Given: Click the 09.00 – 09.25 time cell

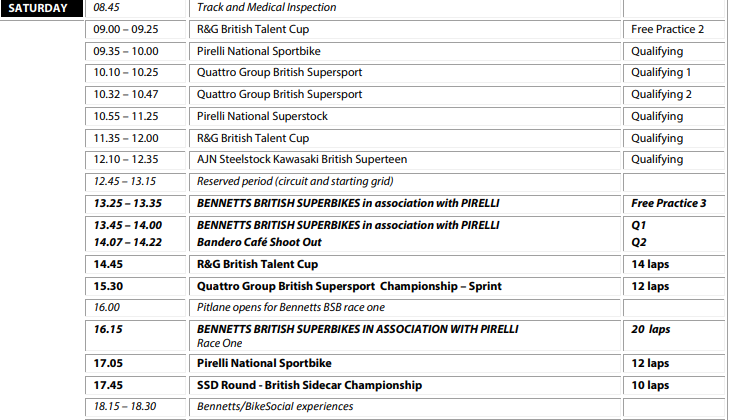Looking at the screenshot, I should [x=135, y=29].
